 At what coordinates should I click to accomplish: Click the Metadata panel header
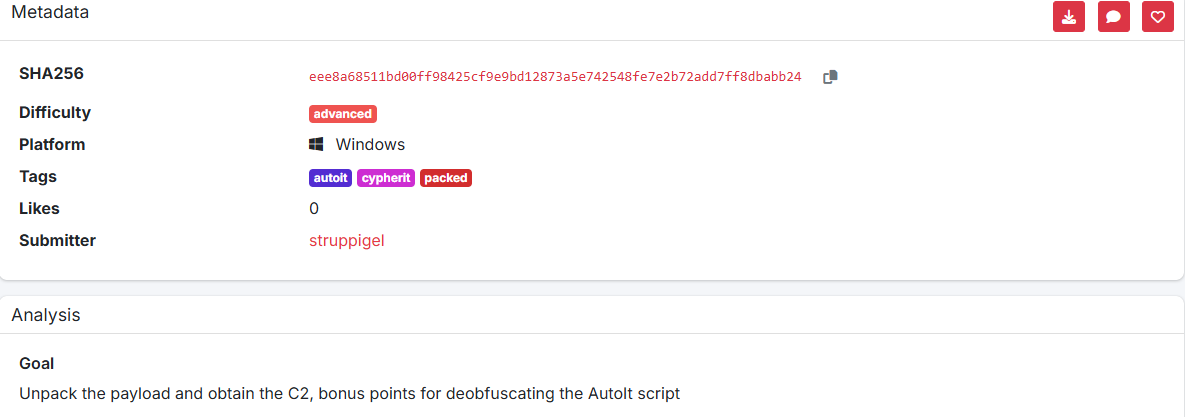50,13
